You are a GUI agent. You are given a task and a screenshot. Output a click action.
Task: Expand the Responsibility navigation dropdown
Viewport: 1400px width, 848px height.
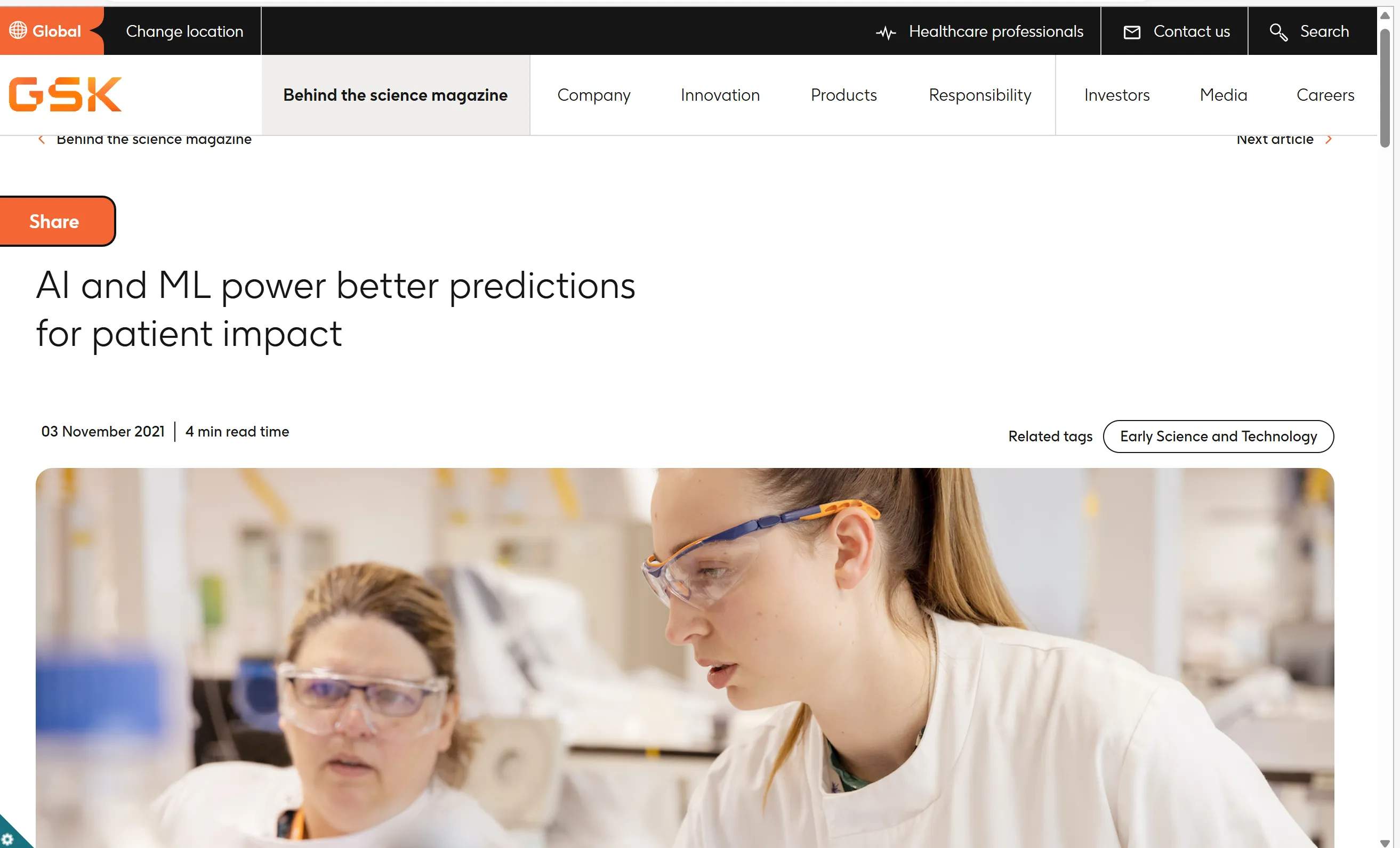(980, 95)
